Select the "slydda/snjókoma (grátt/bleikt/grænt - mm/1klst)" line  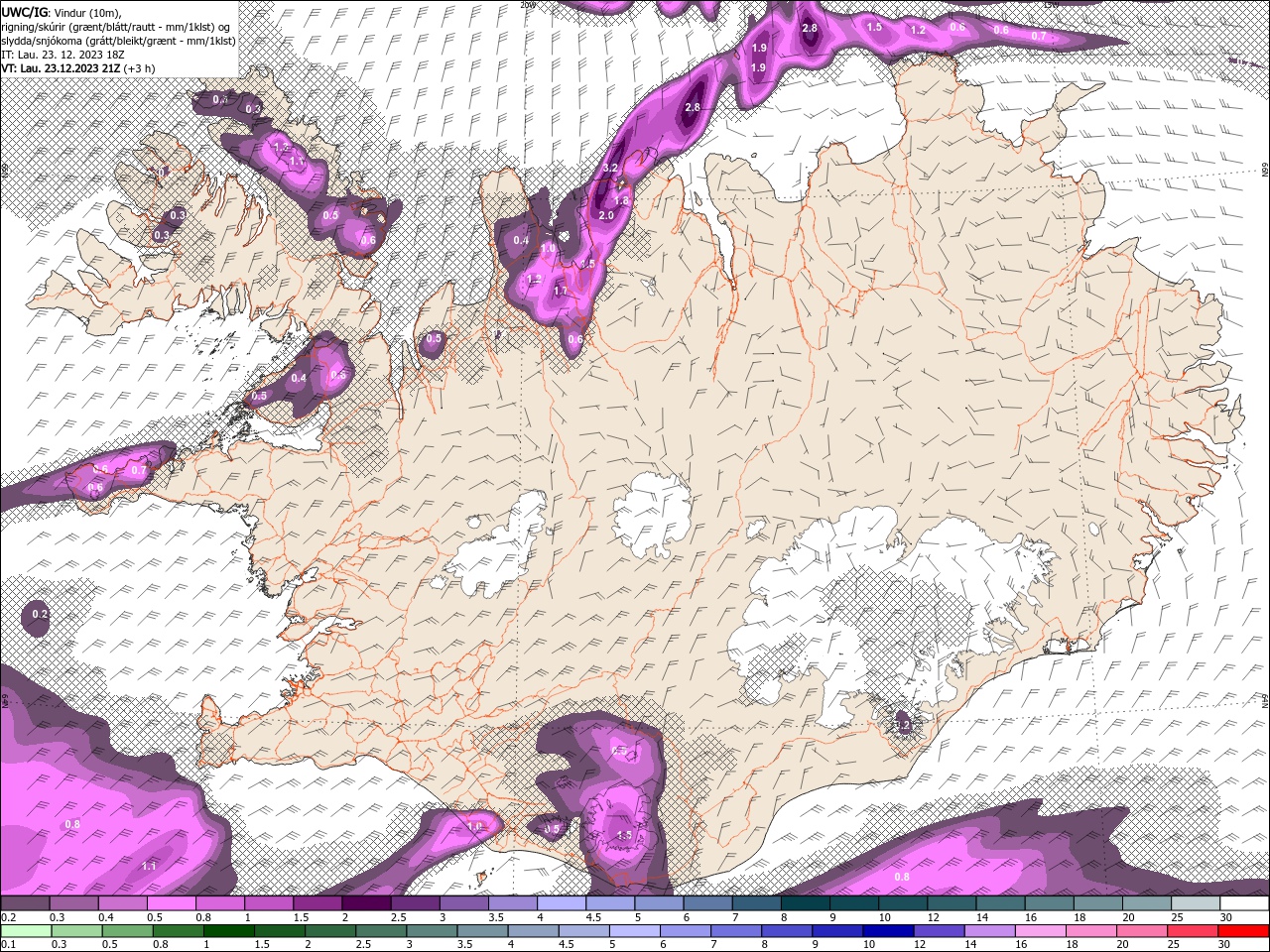pyautogui.click(x=119, y=41)
